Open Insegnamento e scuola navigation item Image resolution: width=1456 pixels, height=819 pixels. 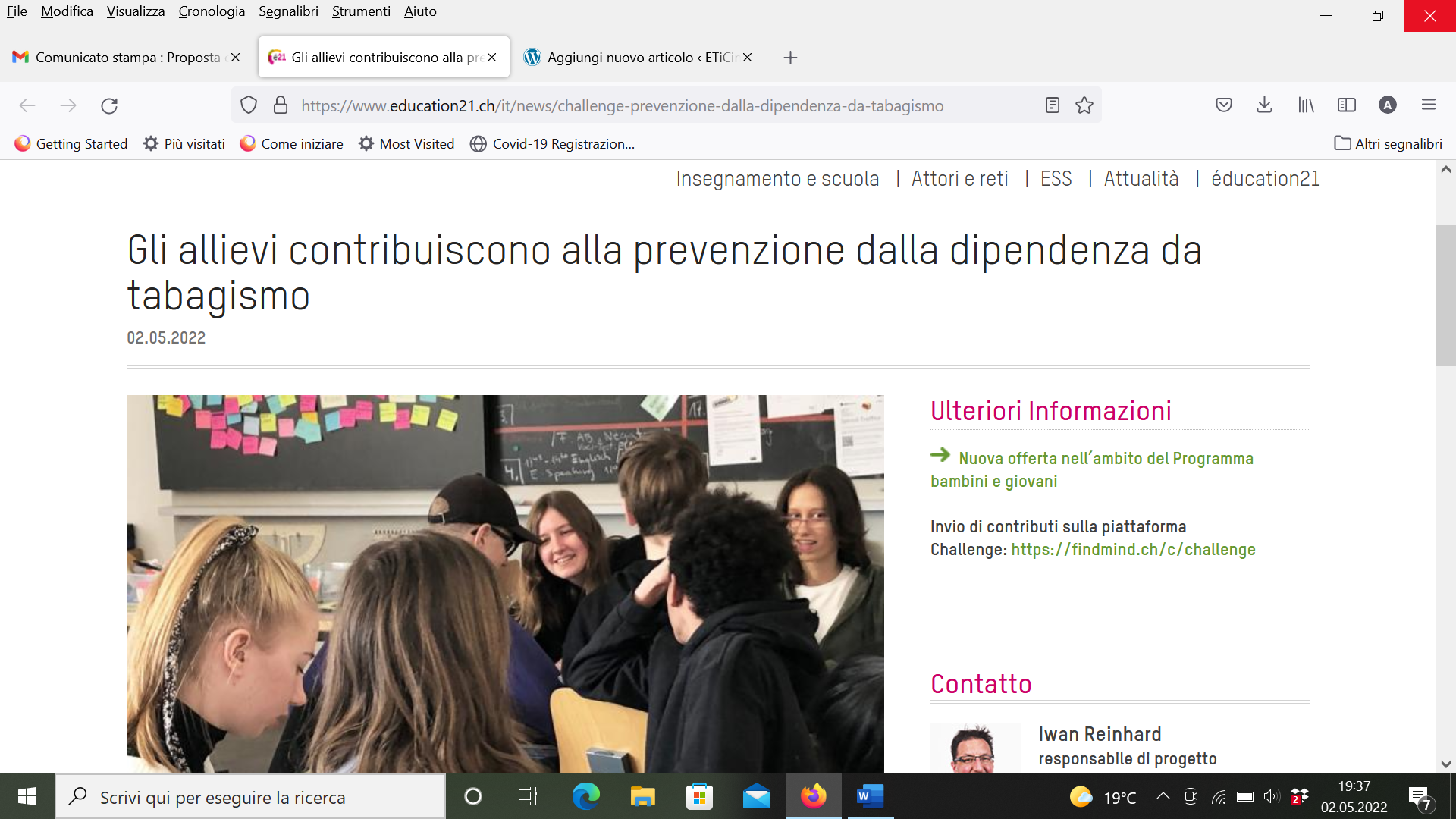[777, 179]
